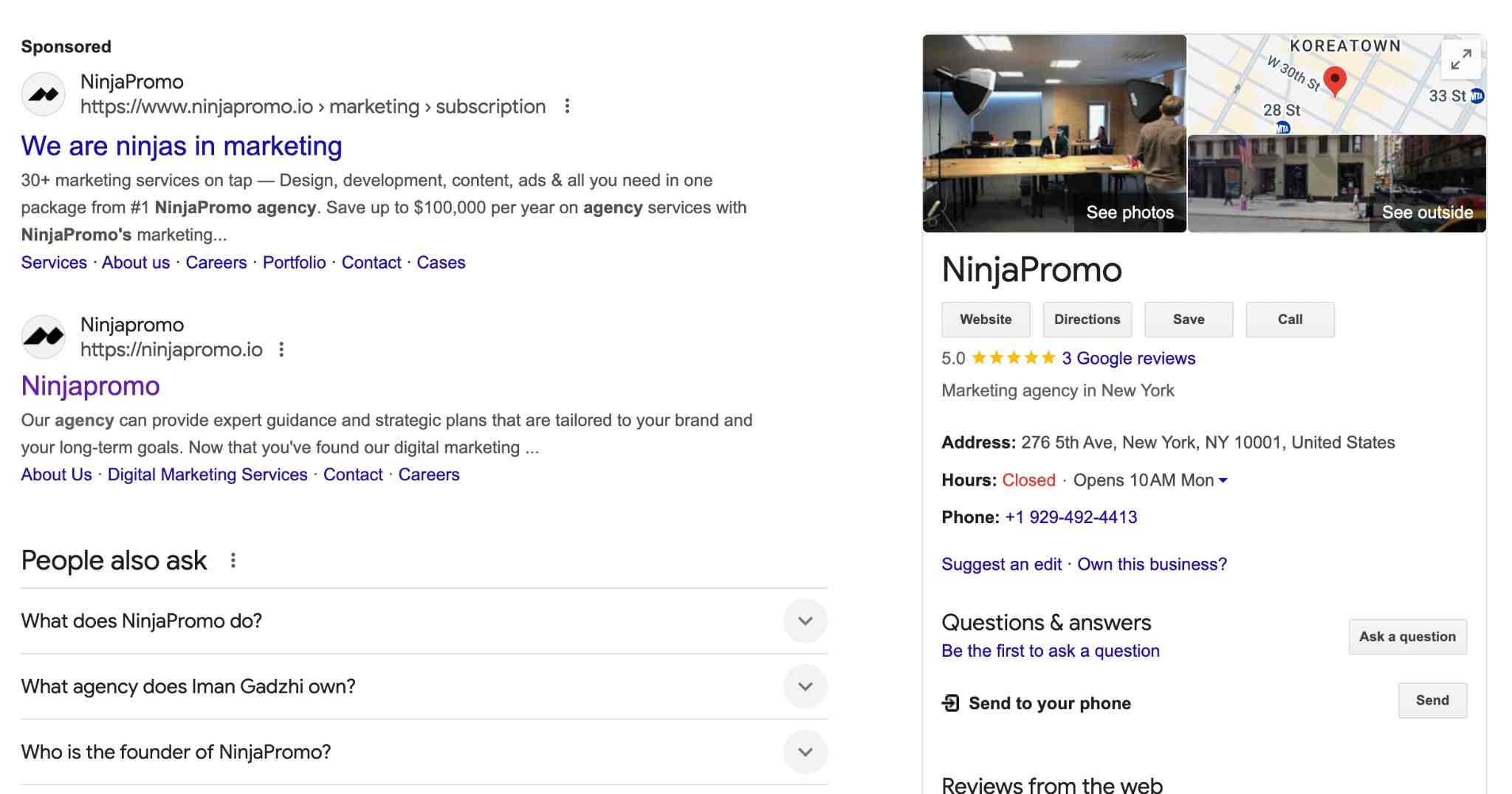
Task: Open Contact sitelink in sponsored result
Action: (x=371, y=263)
